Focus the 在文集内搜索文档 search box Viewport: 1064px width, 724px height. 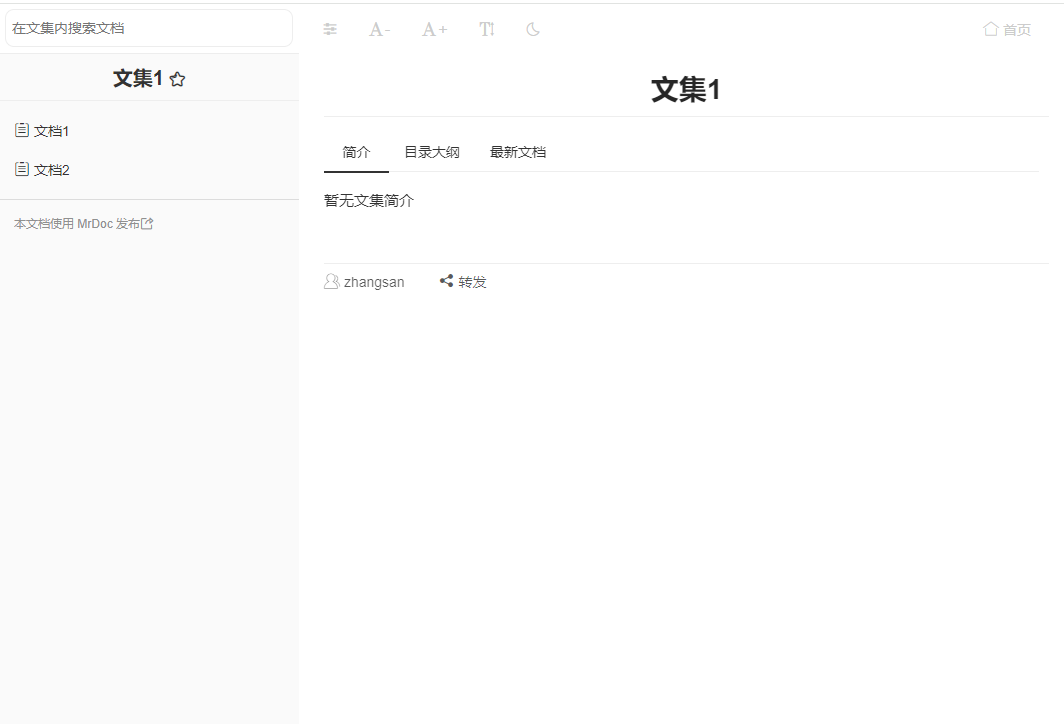coord(148,28)
